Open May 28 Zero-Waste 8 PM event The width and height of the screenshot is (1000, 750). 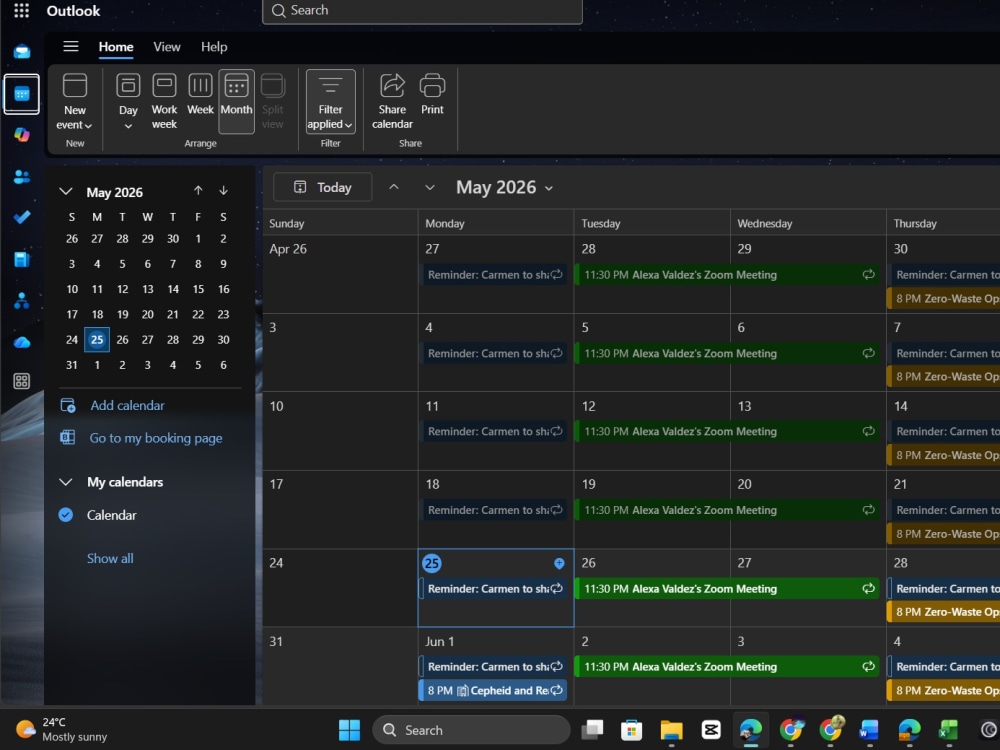point(944,612)
